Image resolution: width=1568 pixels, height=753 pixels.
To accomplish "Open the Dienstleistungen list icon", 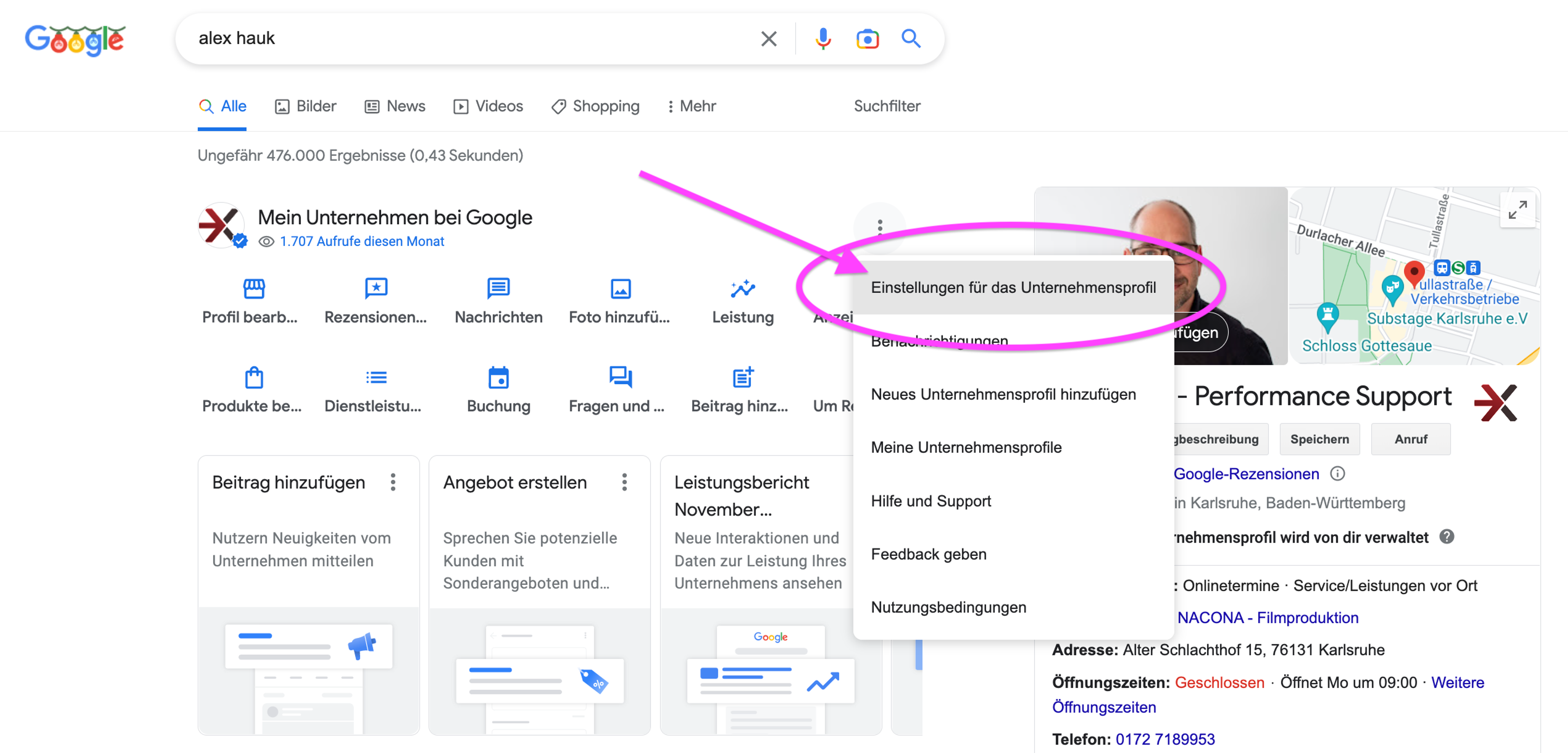I will pyautogui.click(x=376, y=377).
